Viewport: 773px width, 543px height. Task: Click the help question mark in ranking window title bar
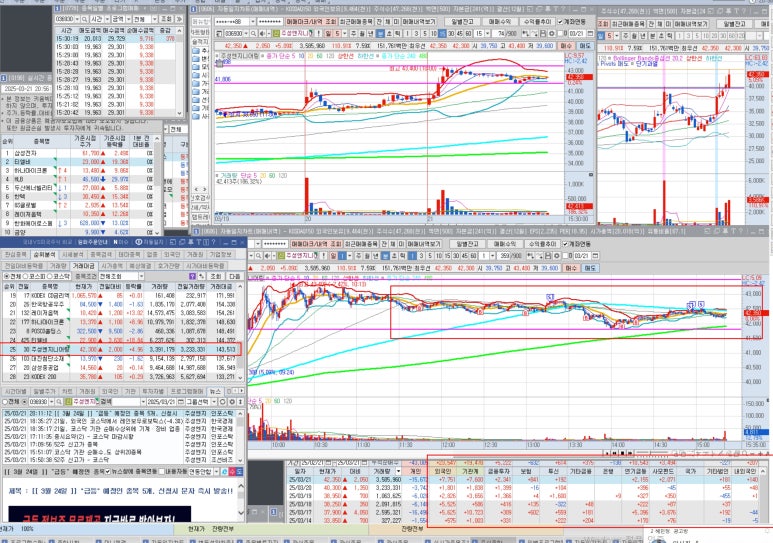pos(213,242)
